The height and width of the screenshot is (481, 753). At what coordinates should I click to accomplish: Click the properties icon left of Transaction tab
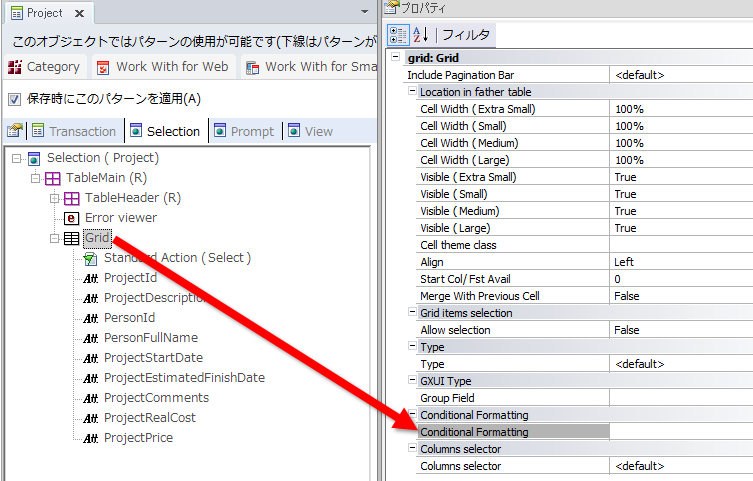click(x=14, y=131)
